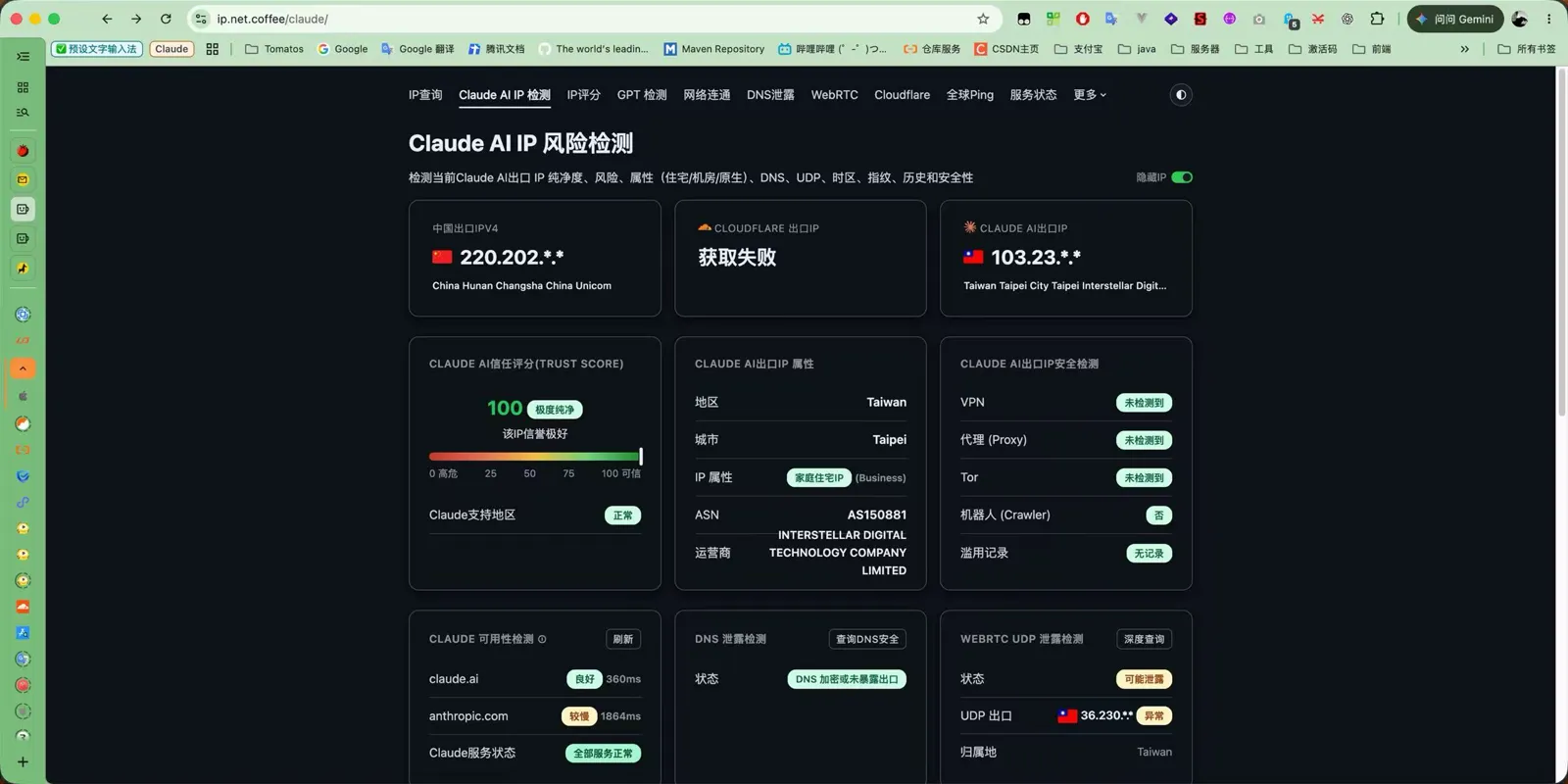
Task: Open the purple round extension icon
Action: tap(1230, 19)
